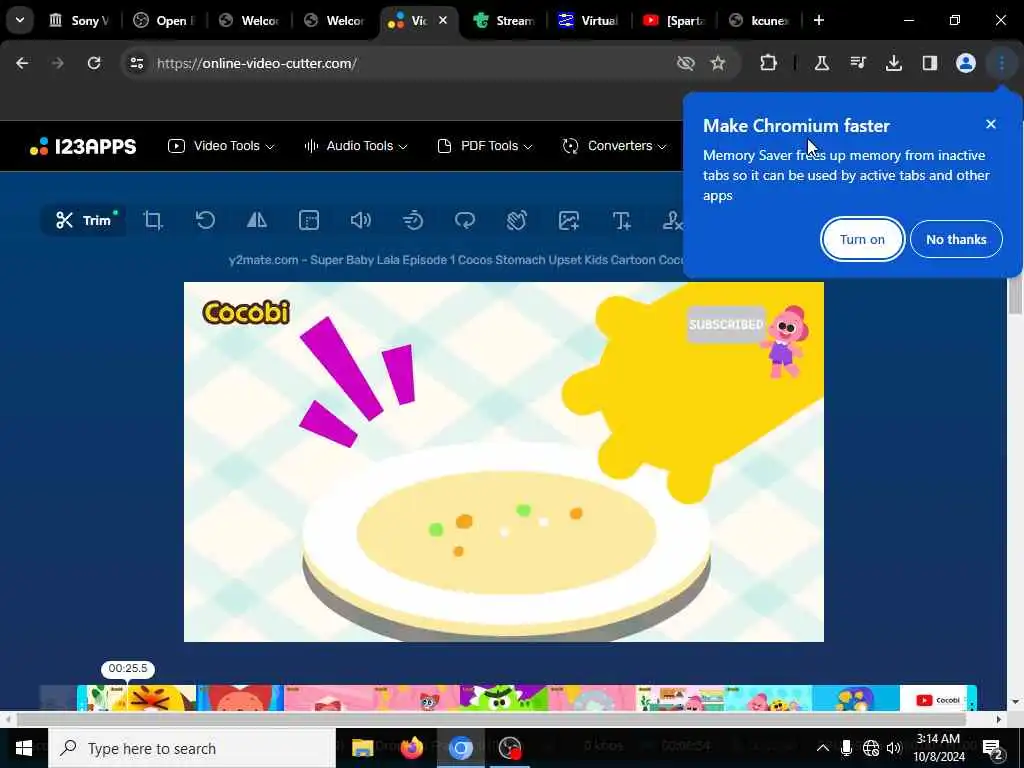The height and width of the screenshot is (768, 1024).
Task: Open the browser Downloads icon
Action: pos(893,63)
